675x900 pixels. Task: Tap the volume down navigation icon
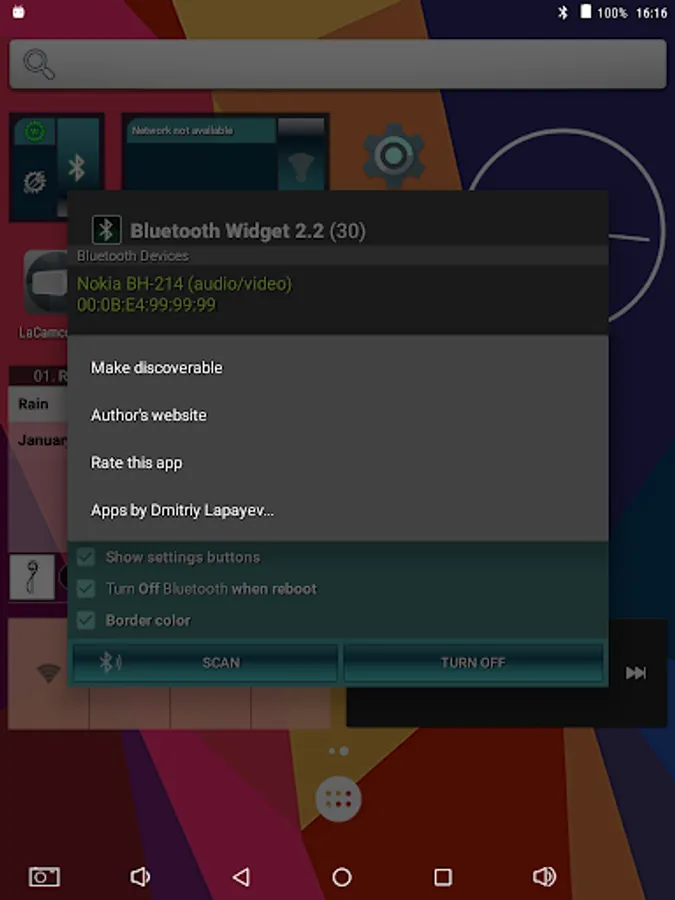139,876
